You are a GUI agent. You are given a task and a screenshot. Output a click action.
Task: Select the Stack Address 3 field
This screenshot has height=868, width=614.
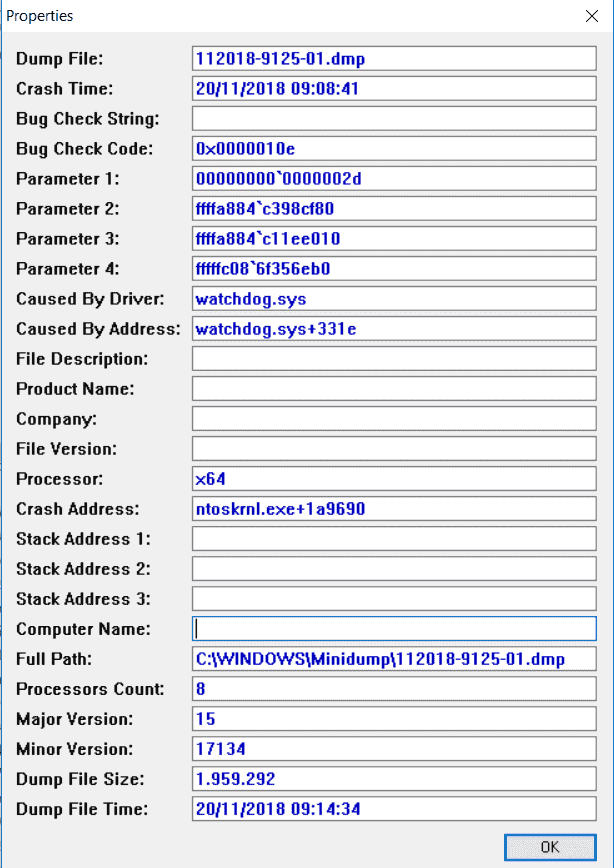(x=394, y=598)
